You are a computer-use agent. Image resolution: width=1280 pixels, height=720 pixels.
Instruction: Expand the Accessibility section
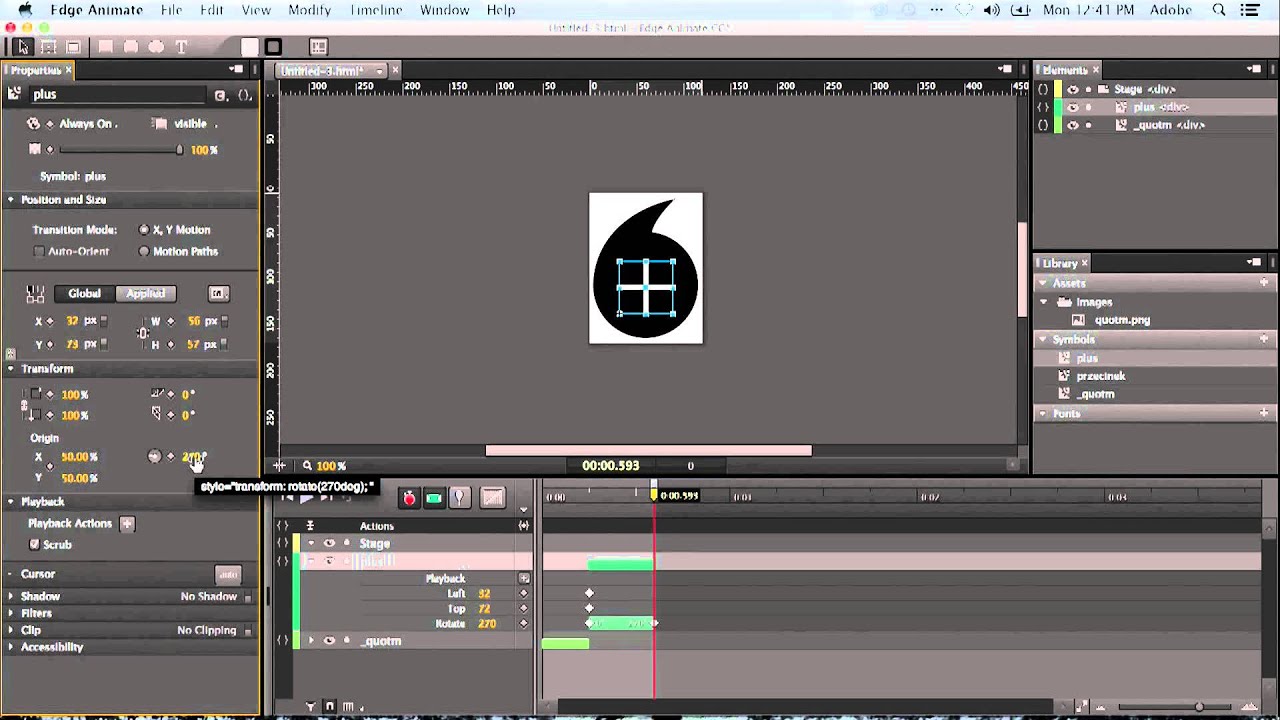tap(11, 647)
